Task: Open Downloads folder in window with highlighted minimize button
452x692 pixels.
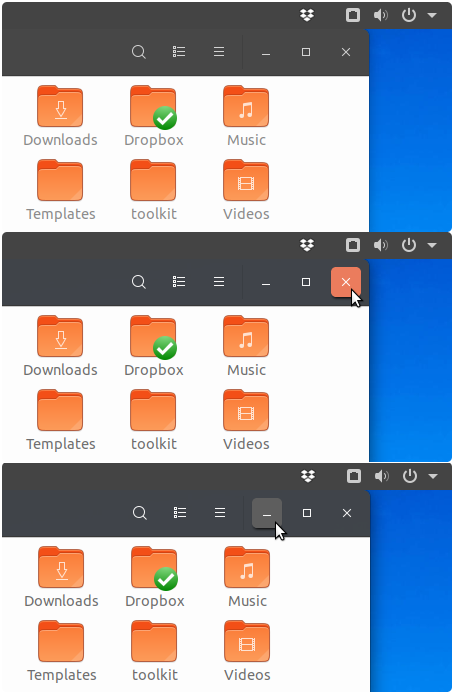Action: pyautogui.click(x=61, y=568)
